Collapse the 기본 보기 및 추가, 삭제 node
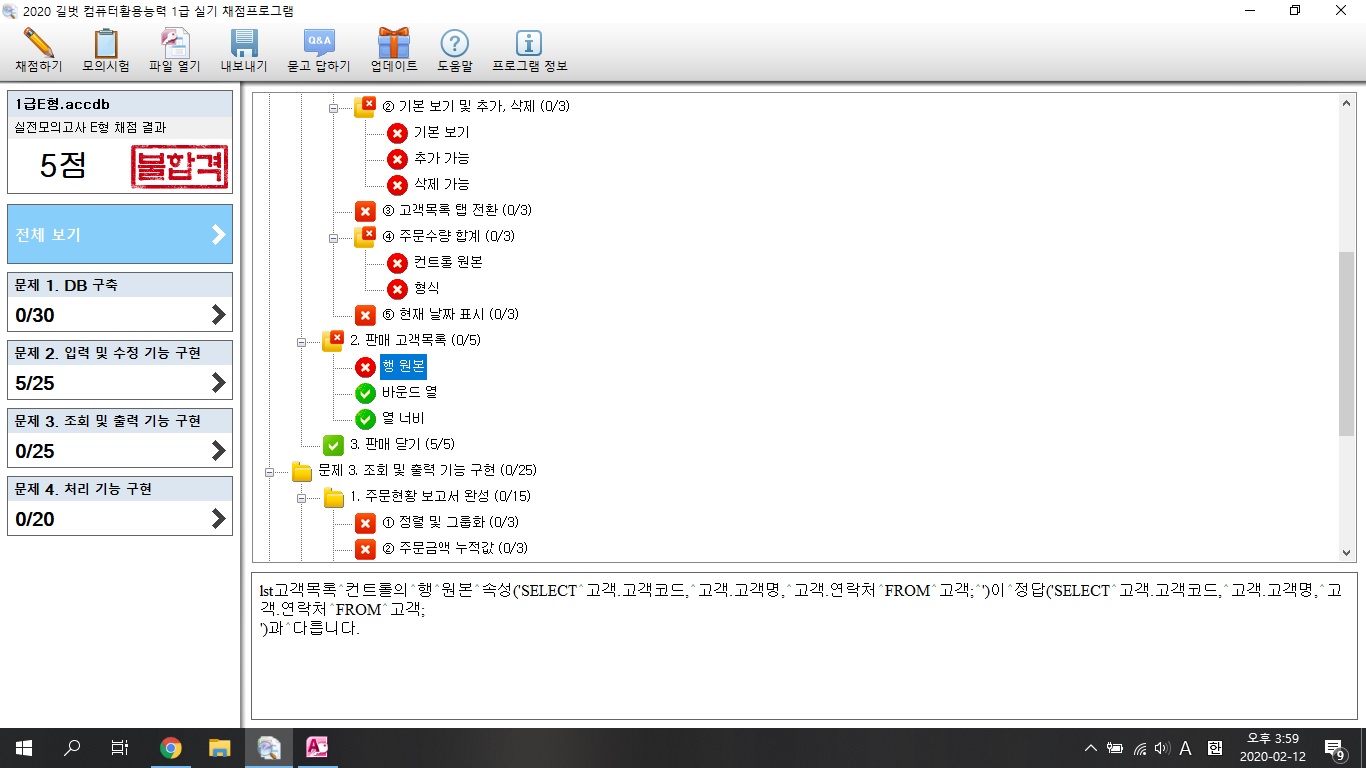The image size is (1366, 768). (334, 107)
